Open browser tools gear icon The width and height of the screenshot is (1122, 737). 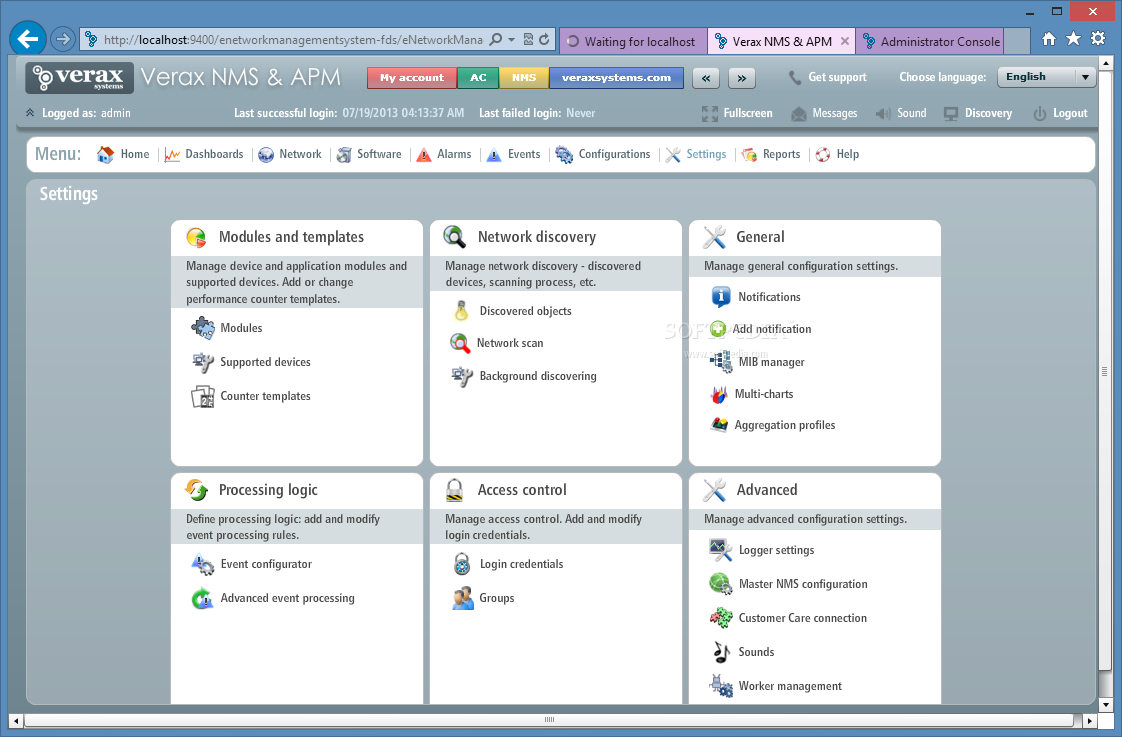coord(1098,39)
